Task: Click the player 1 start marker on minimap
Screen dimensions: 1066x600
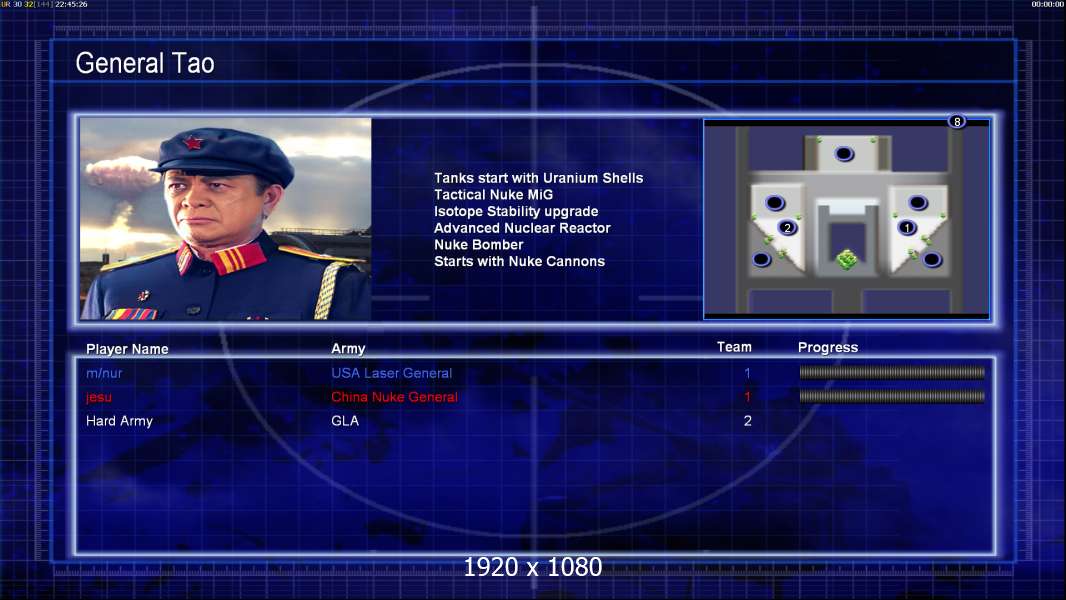Action: [x=907, y=228]
